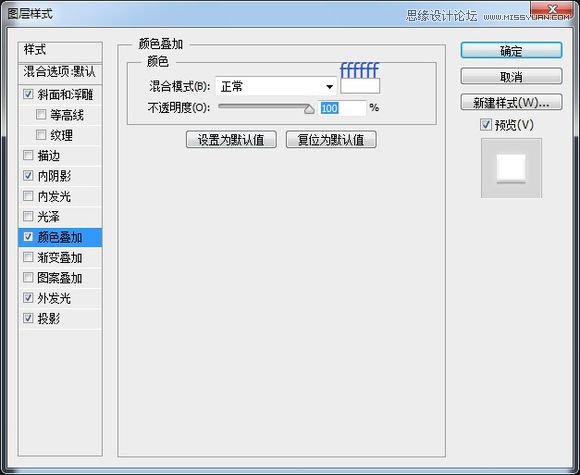580x475 pixels.
Task: Click the style preview thumbnail
Action: pyautogui.click(x=511, y=168)
